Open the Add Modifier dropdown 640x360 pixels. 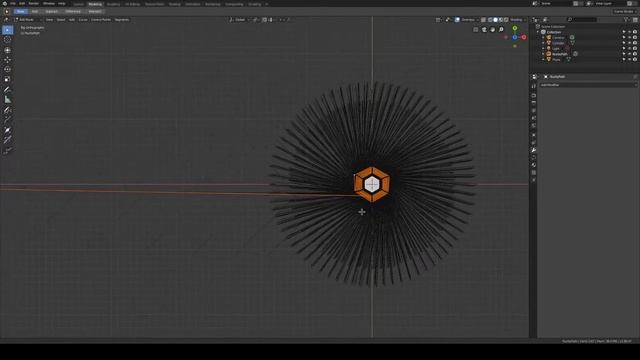588,85
